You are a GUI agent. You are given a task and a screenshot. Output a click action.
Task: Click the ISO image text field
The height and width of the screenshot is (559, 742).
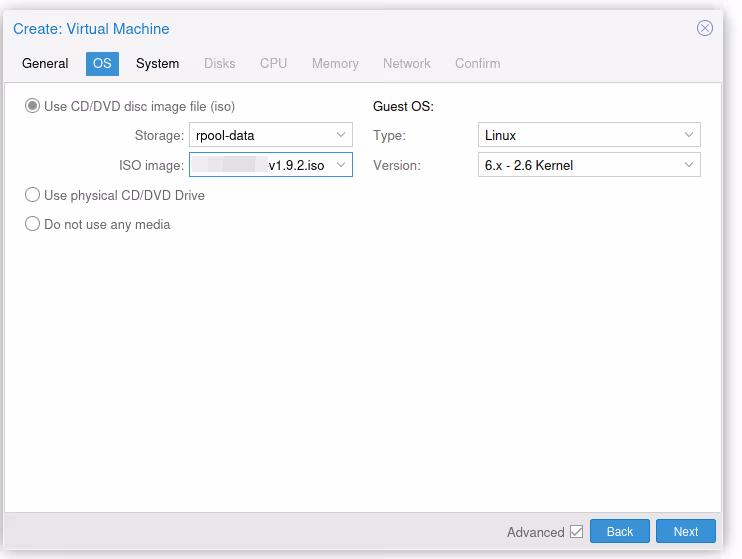260,165
